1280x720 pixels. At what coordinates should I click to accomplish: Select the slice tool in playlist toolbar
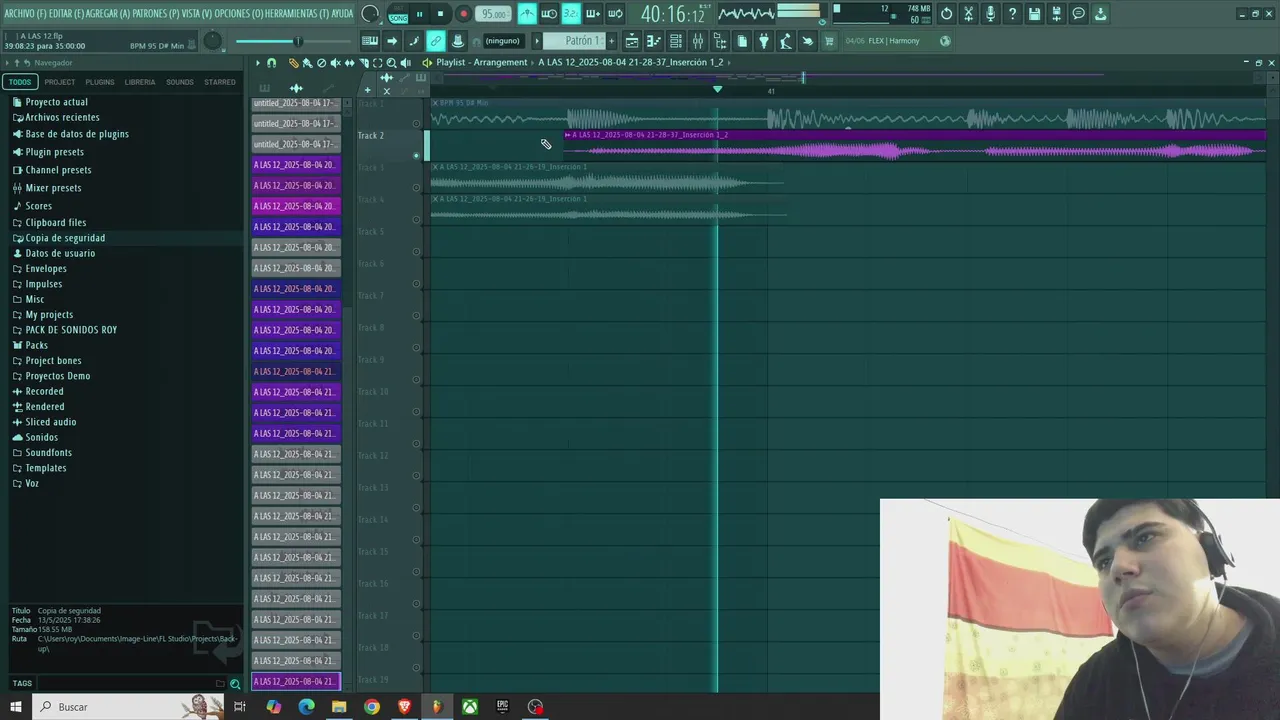364,62
